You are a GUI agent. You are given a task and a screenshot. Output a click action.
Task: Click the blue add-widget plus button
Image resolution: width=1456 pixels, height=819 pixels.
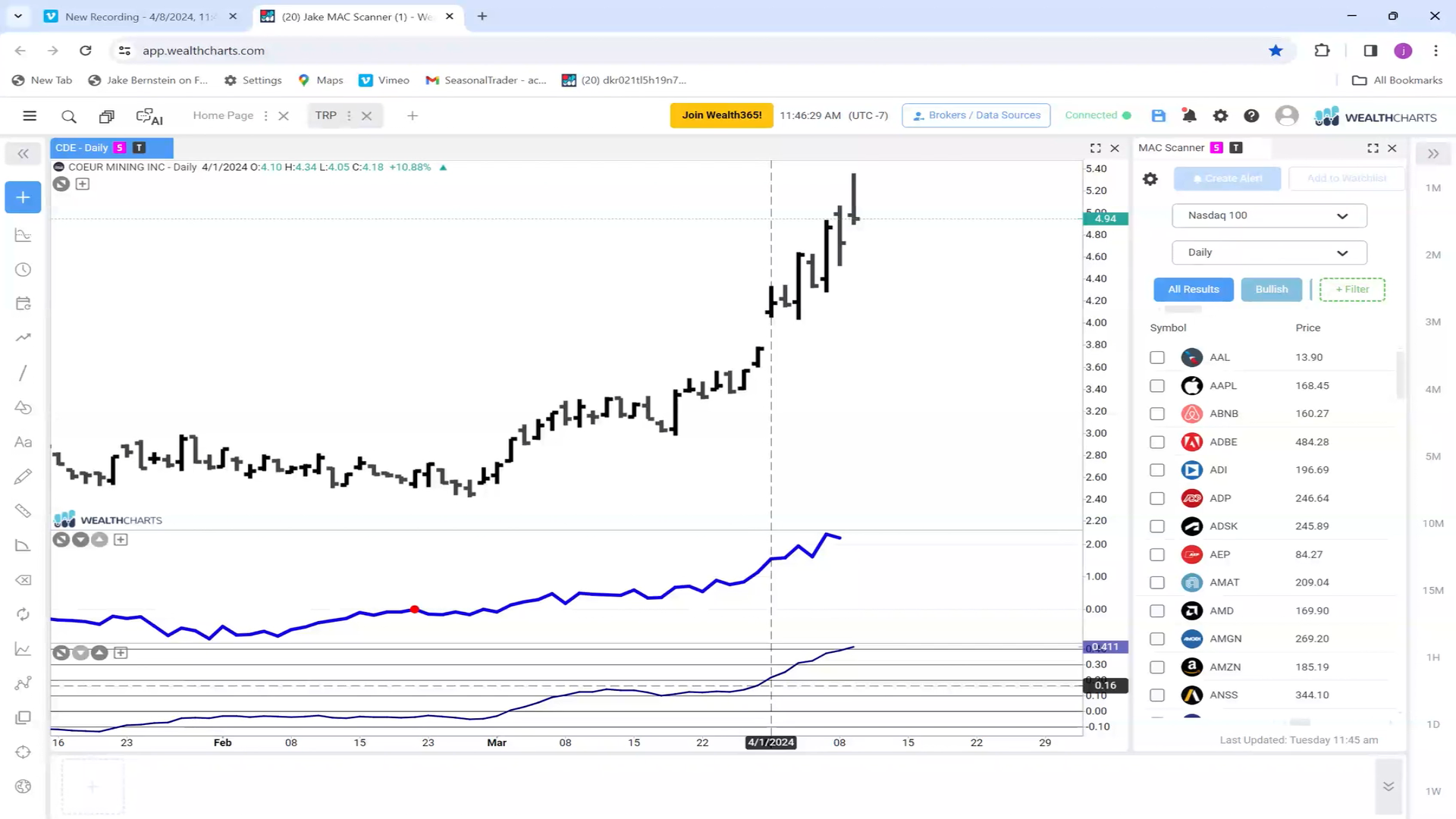(23, 197)
